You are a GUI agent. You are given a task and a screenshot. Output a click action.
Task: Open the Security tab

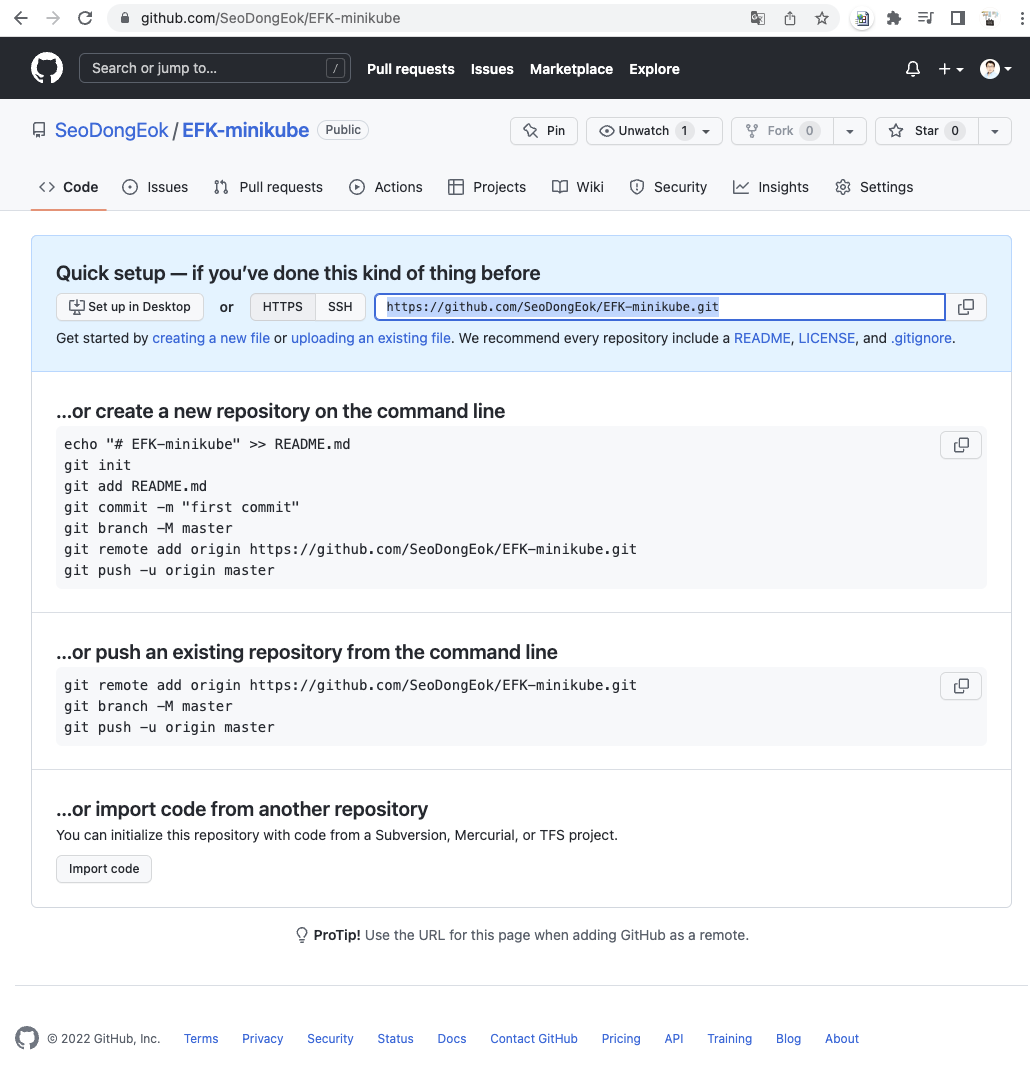[x=669, y=187]
